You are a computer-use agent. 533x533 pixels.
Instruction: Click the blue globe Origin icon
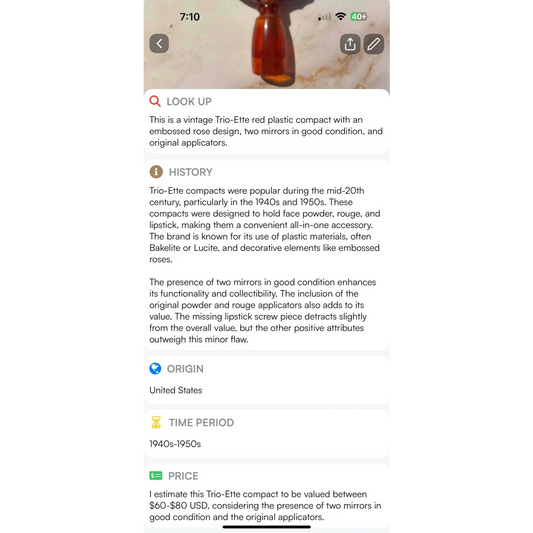[x=155, y=368]
